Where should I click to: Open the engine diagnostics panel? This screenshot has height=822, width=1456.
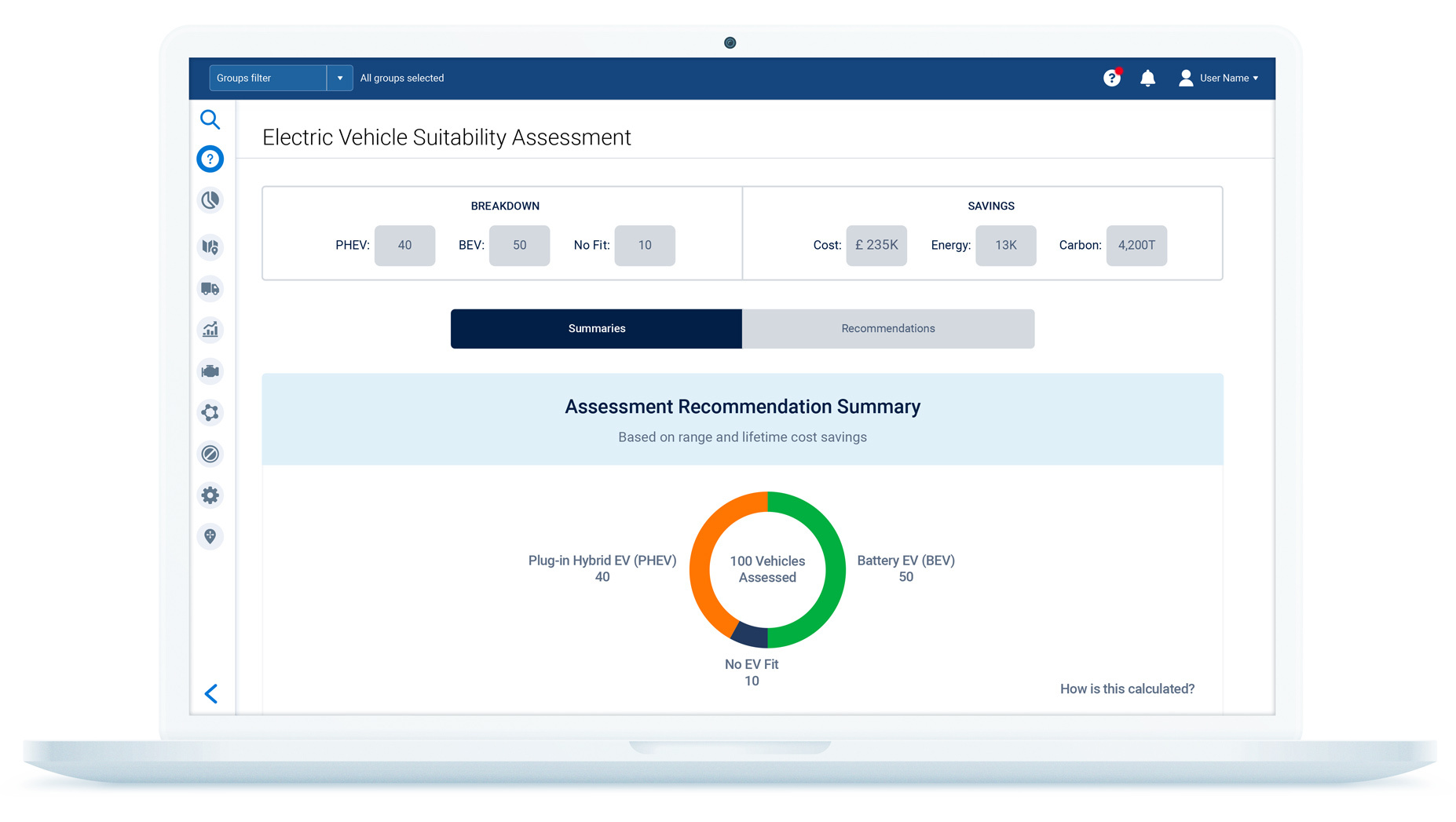(x=210, y=371)
